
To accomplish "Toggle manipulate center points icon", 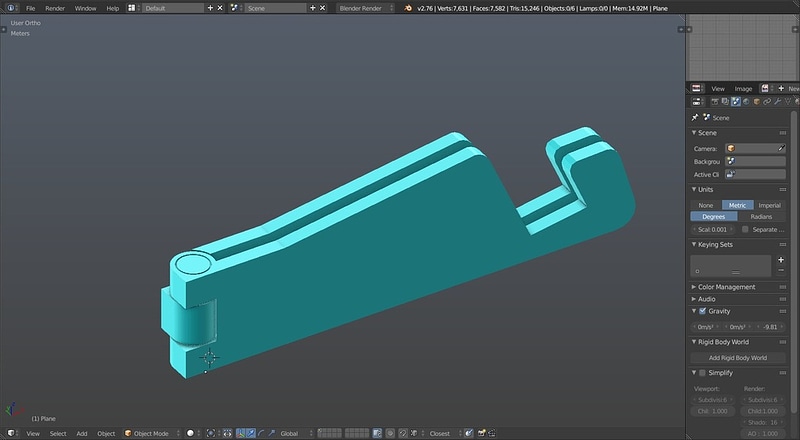I will [227, 433].
